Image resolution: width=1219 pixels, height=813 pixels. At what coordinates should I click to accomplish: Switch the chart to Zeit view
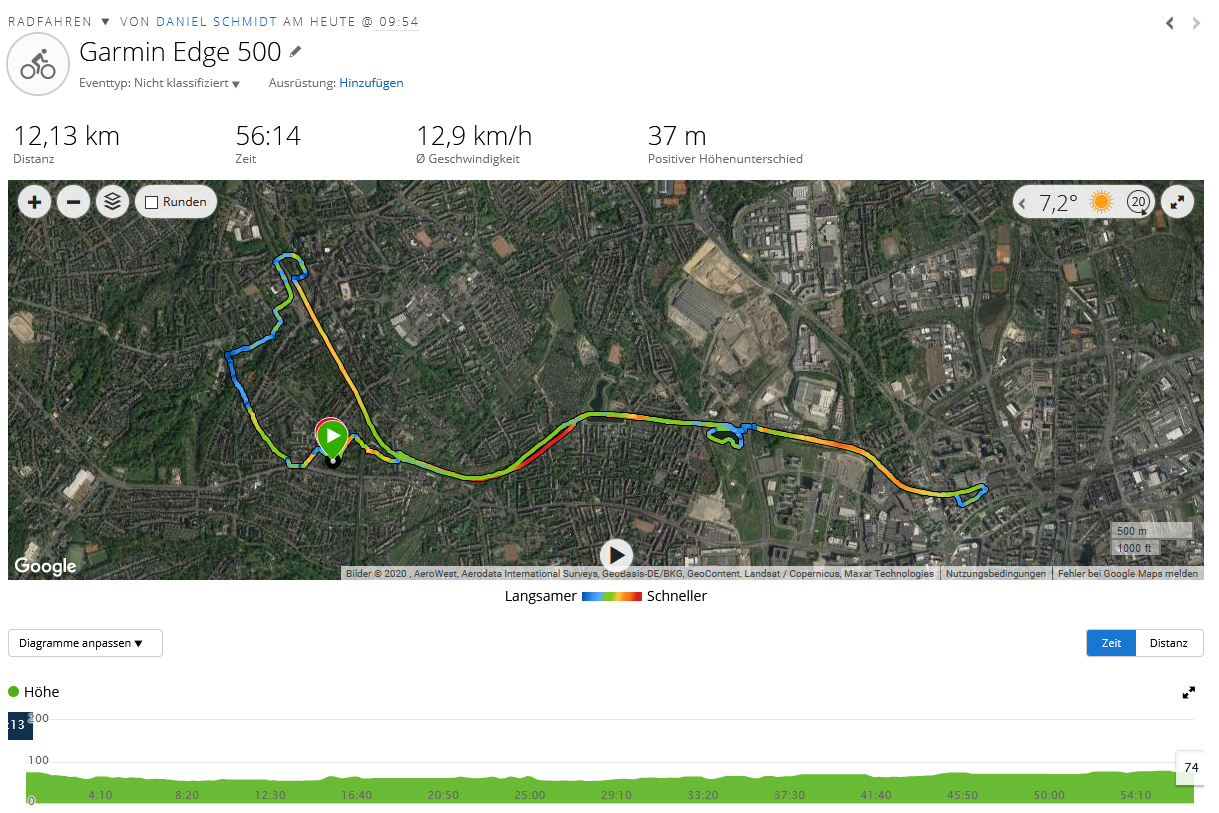coord(1111,643)
